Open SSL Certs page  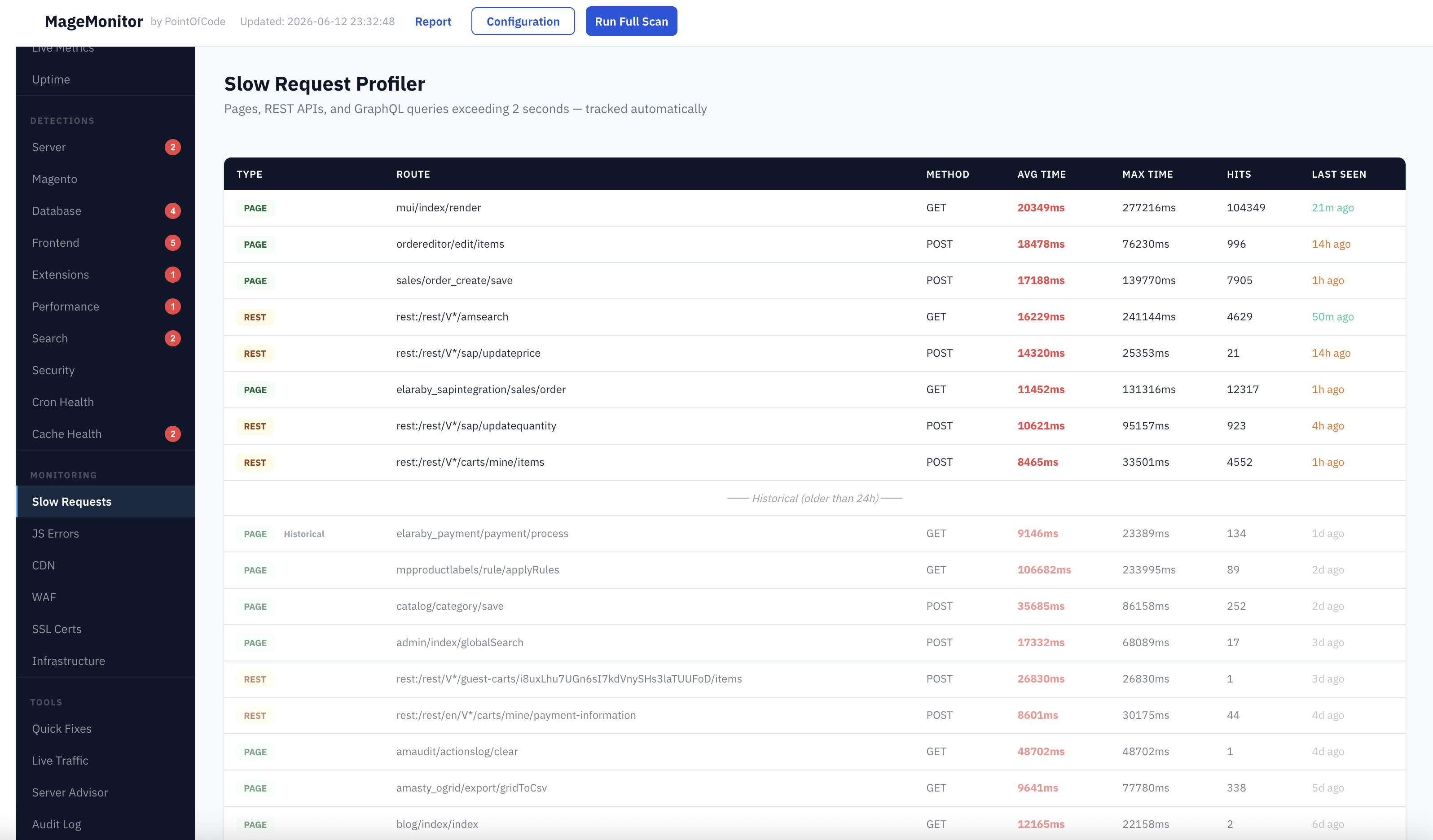[x=106, y=629]
